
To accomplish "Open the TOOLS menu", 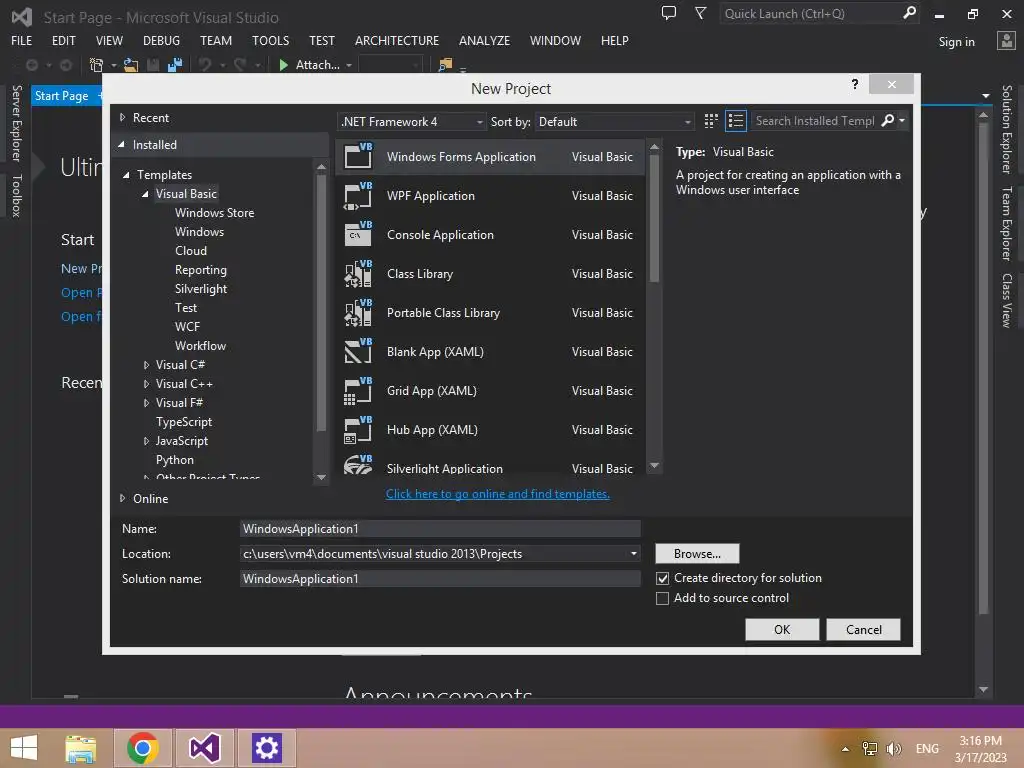I will 270,40.
